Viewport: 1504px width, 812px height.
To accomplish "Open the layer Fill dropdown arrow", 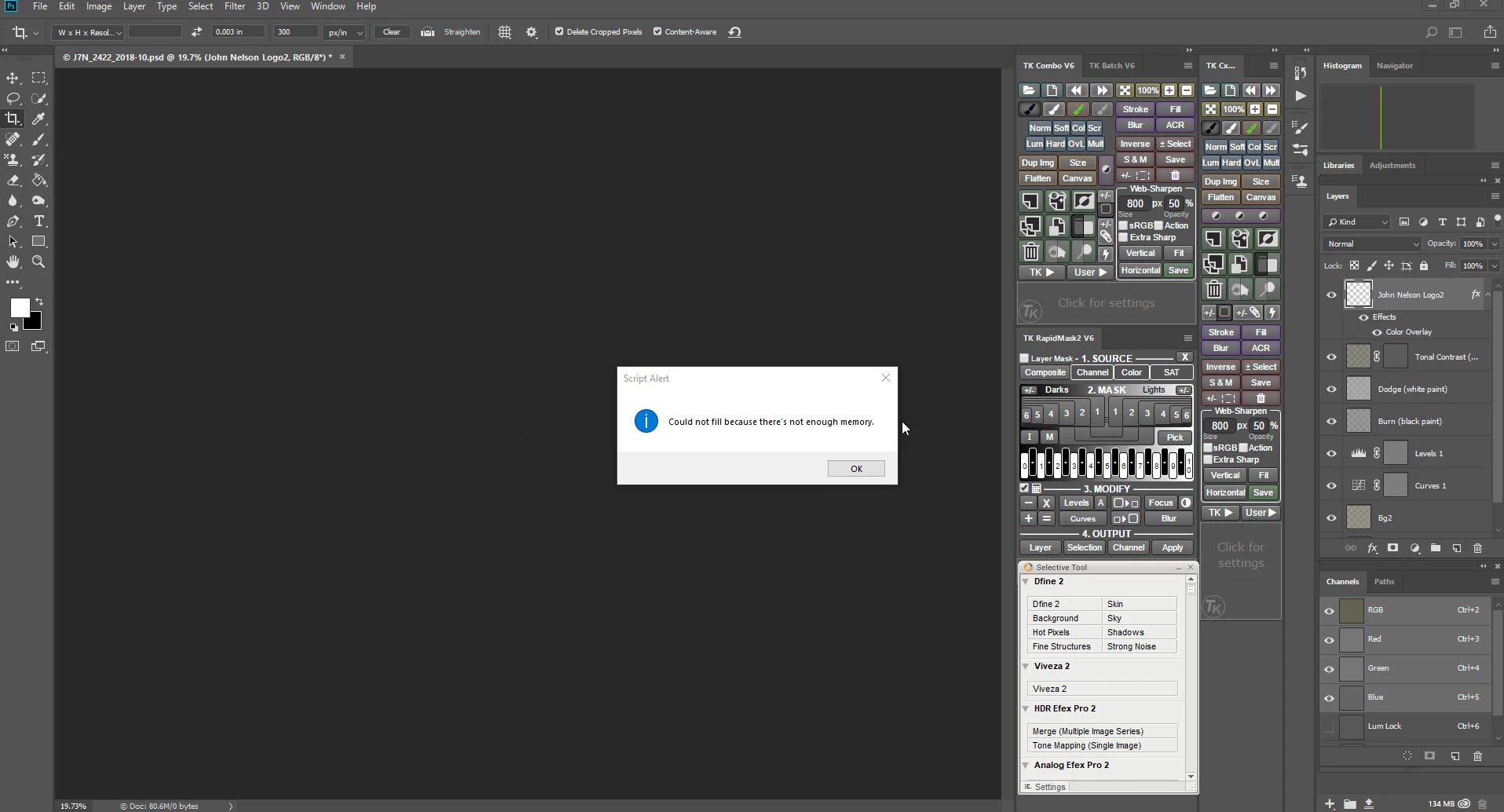I will (x=1494, y=266).
